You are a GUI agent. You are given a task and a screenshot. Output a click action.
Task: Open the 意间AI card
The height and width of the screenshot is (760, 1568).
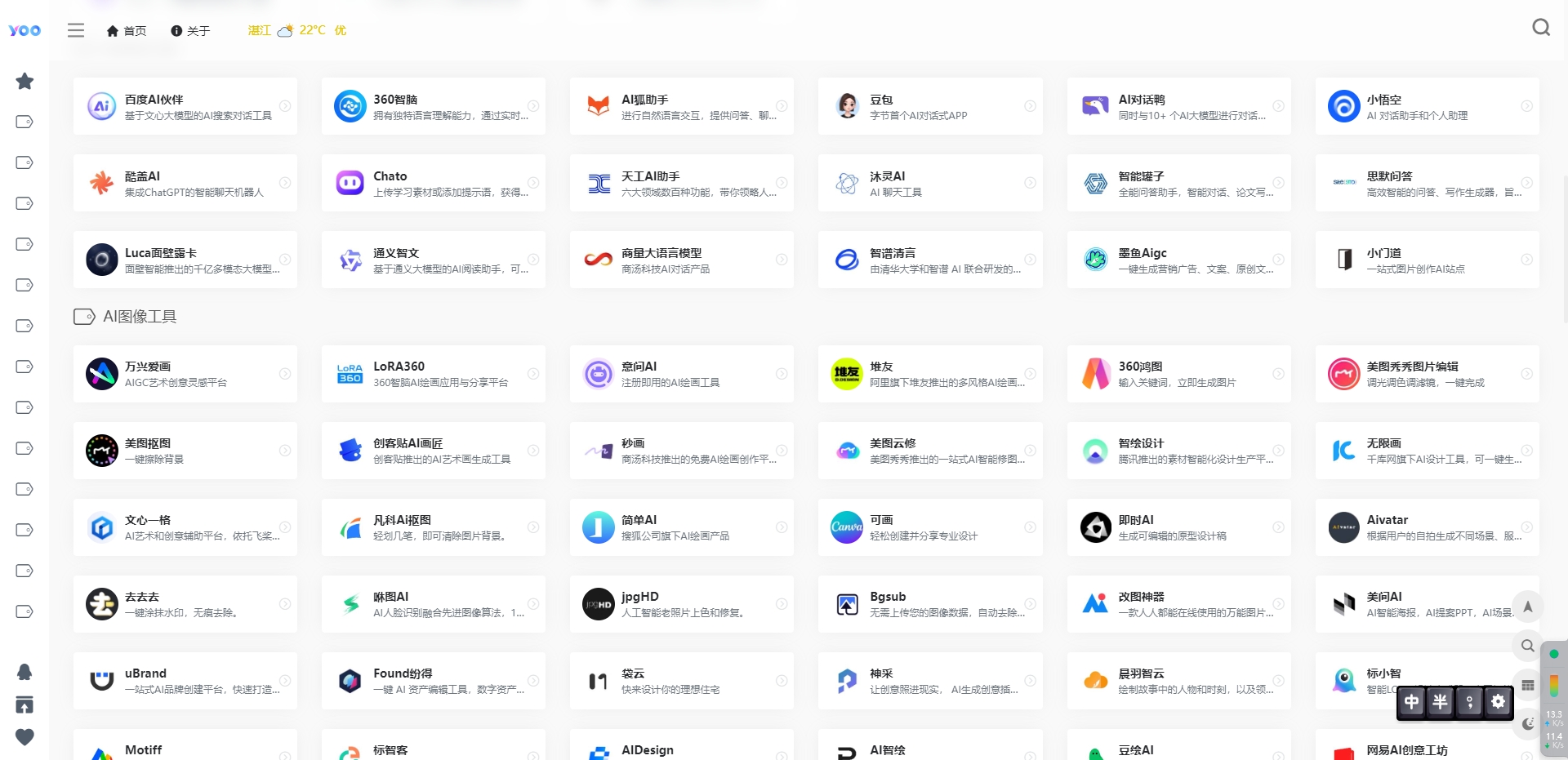682,374
